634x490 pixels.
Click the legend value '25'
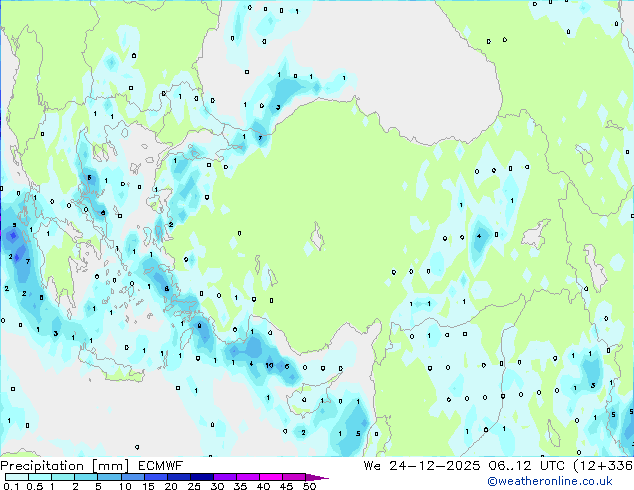[x=194, y=486]
